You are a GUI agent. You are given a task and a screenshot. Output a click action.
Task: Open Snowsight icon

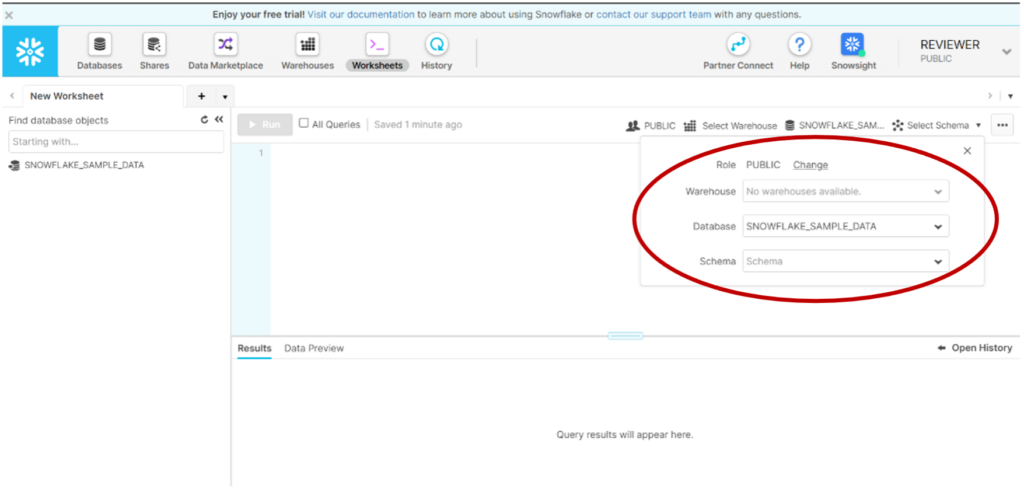pyautogui.click(x=852, y=46)
